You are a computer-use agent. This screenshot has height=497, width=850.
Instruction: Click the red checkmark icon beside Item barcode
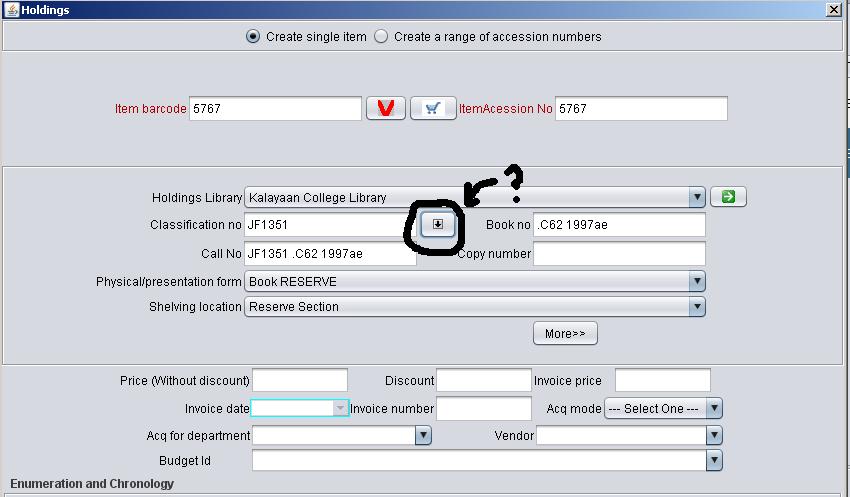[x=386, y=109]
